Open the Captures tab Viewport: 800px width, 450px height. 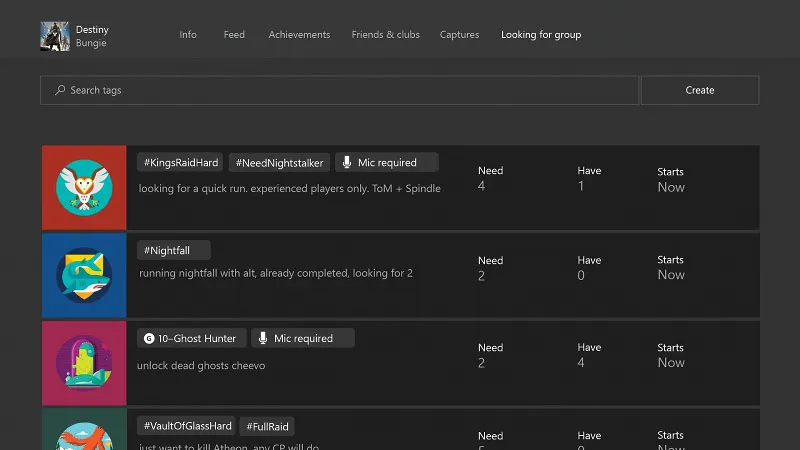(x=459, y=35)
